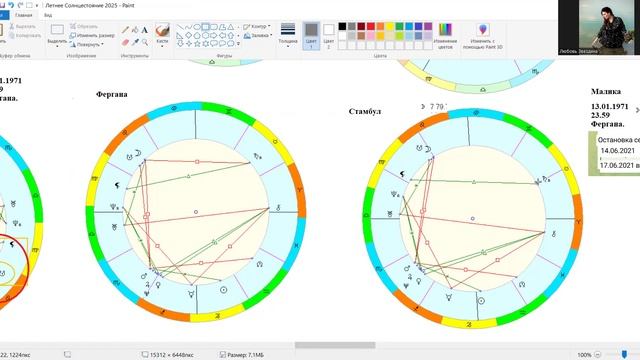Open the Повернуть rotate dropdown

pyautogui.click(x=87, y=44)
